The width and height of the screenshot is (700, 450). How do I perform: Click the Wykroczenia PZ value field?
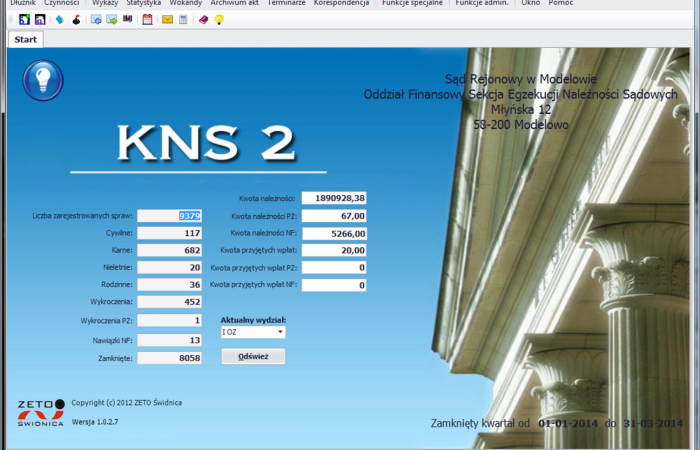[x=169, y=321]
